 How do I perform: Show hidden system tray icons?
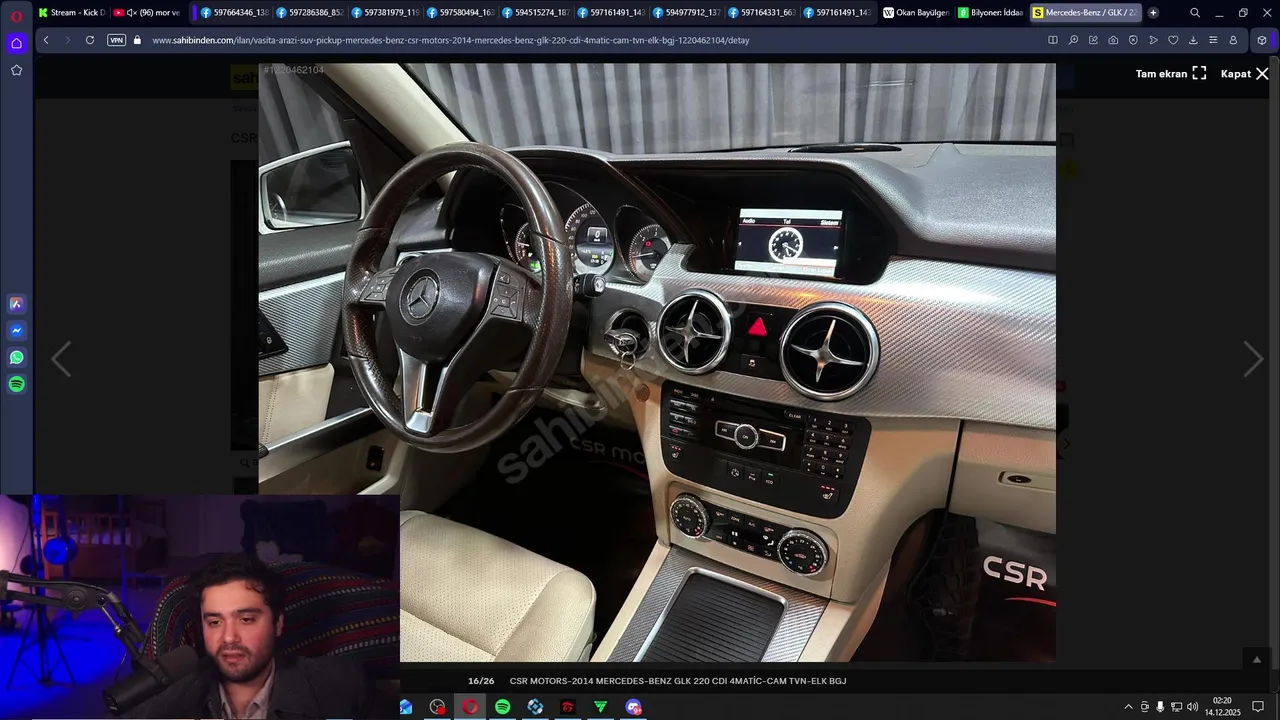pos(1128,707)
